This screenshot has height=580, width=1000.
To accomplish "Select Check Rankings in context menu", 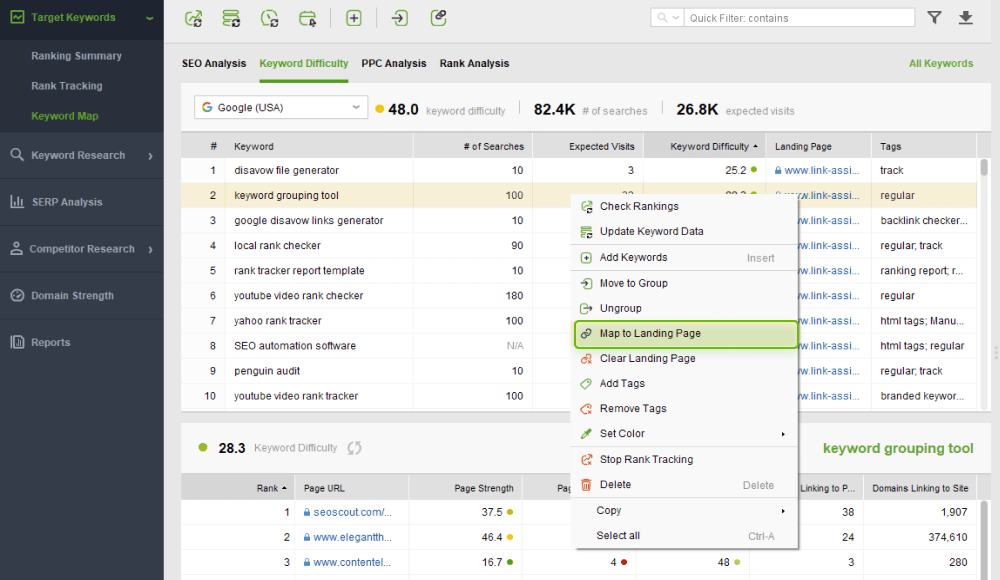I will click(x=686, y=206).
